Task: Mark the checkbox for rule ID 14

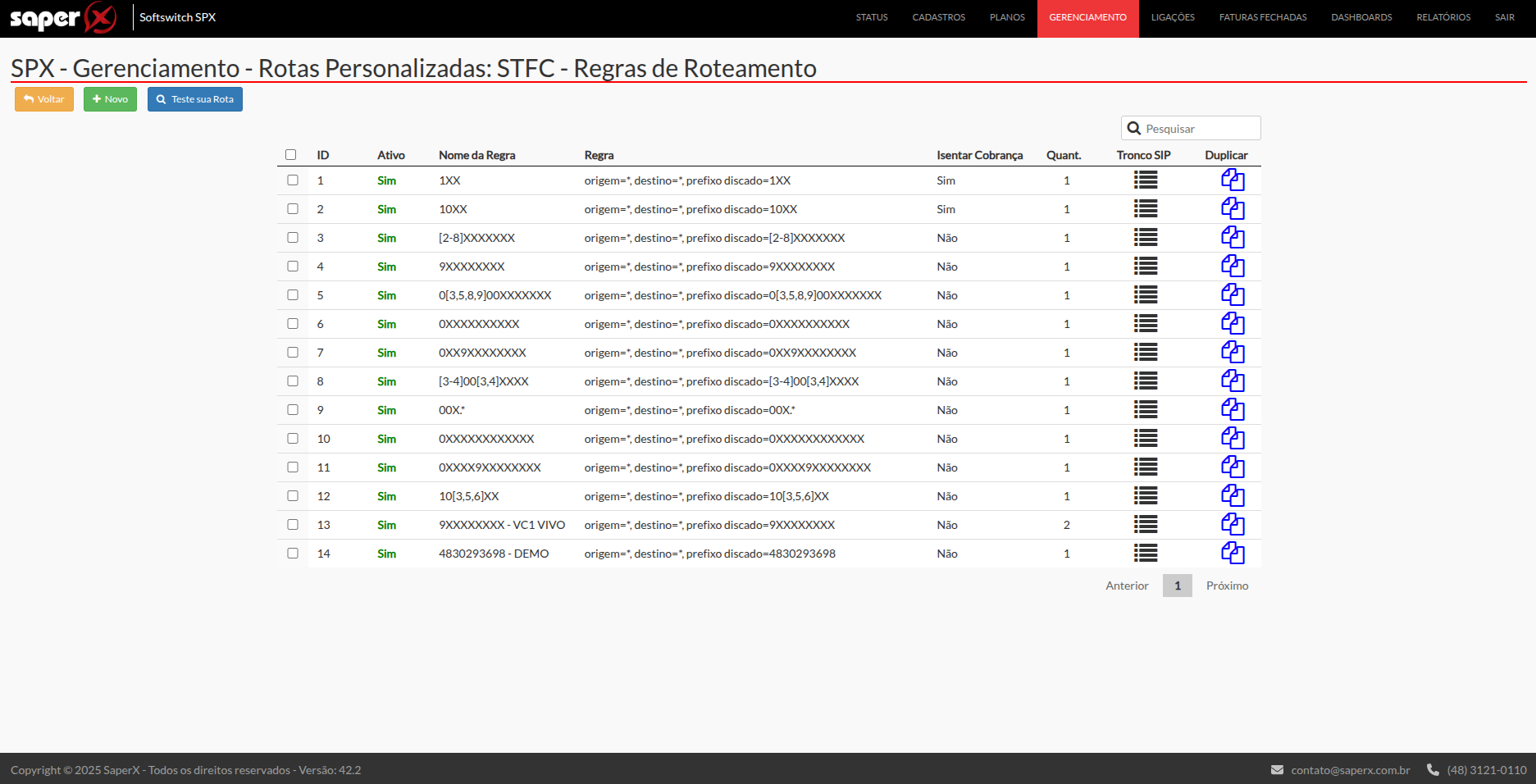Action: click(x=293, y=554)
